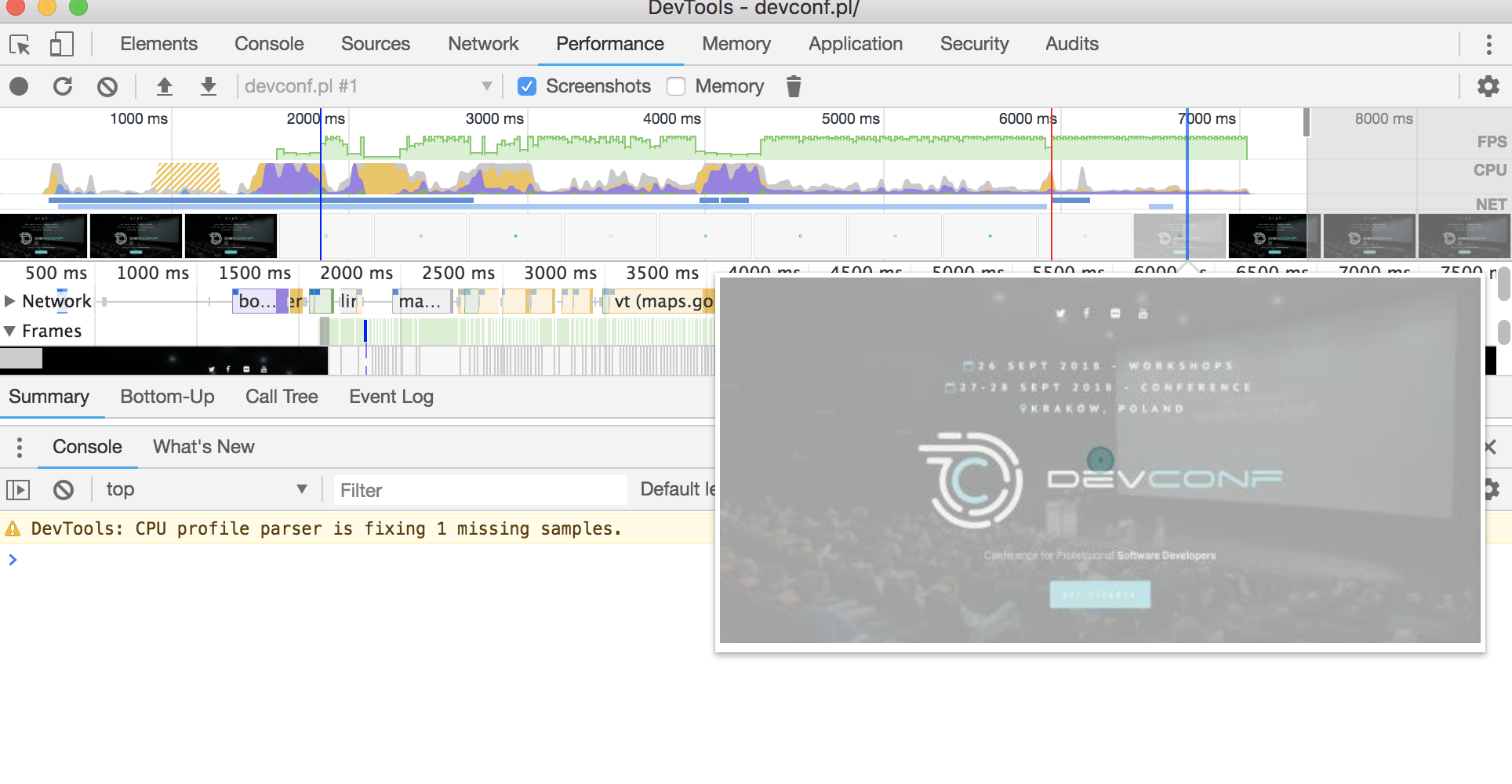Select the vt (maps.go network request

(659, 301)
